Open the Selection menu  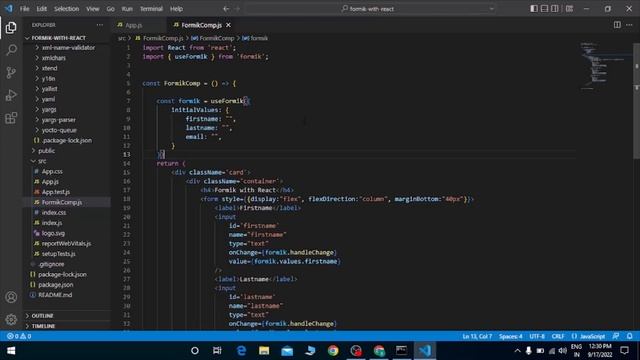pyautogui.click(x=67, y=9)
